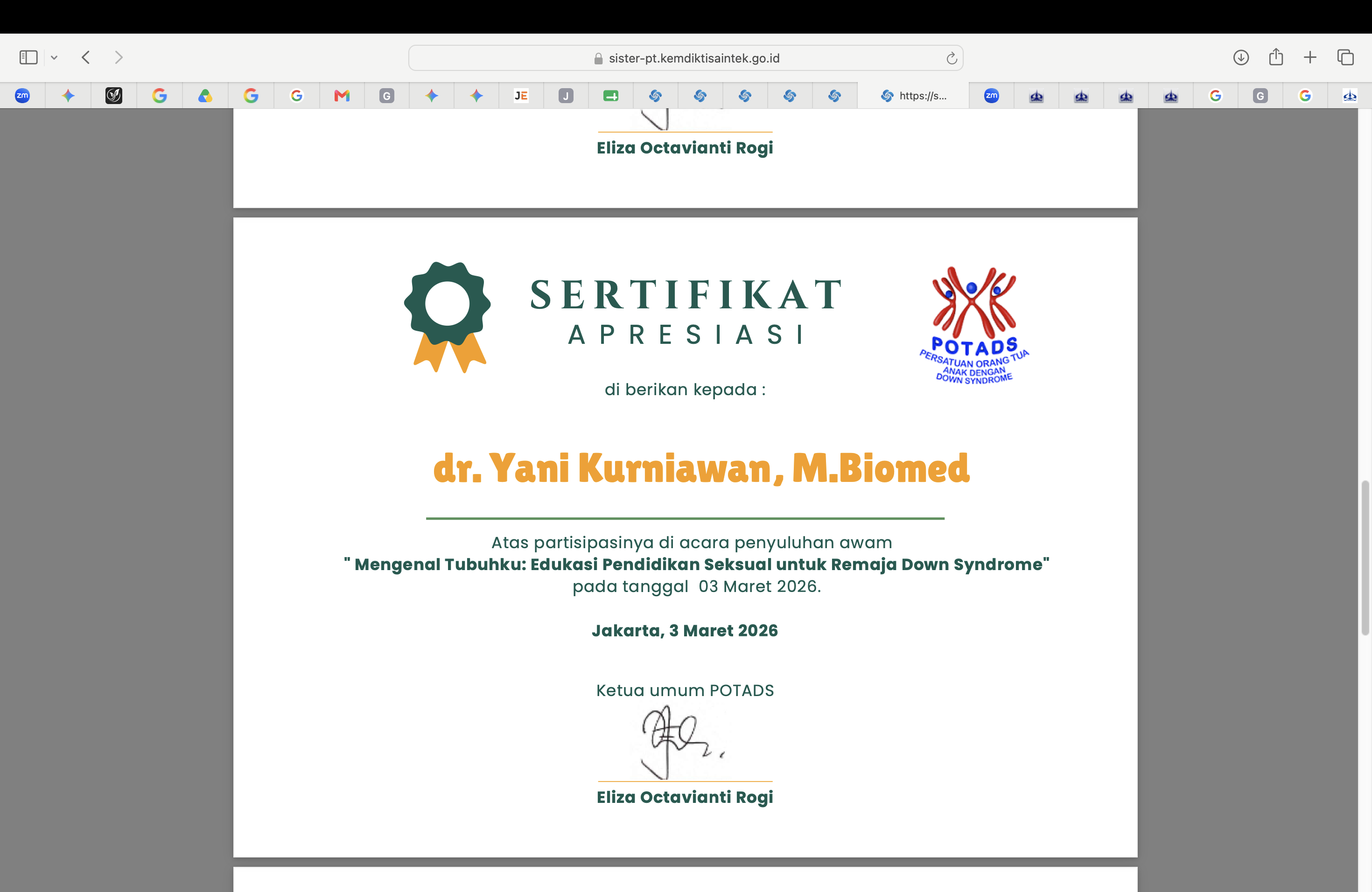Screen dimensions: 1372x892
Task: Switch to the Google Drive tab
Action: pos(205,96)
